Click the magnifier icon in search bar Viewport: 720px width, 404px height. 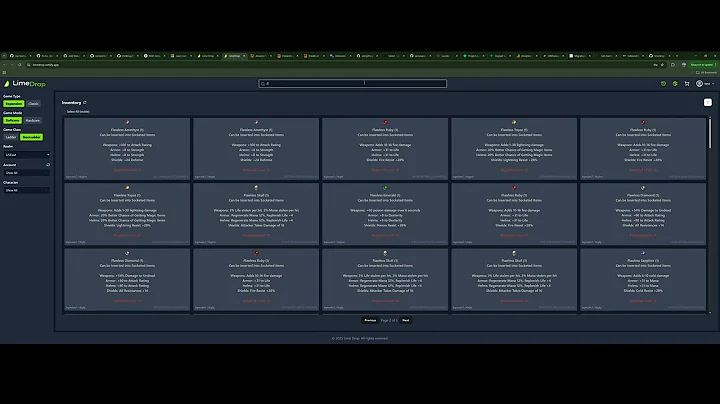[x=263, y=84]
